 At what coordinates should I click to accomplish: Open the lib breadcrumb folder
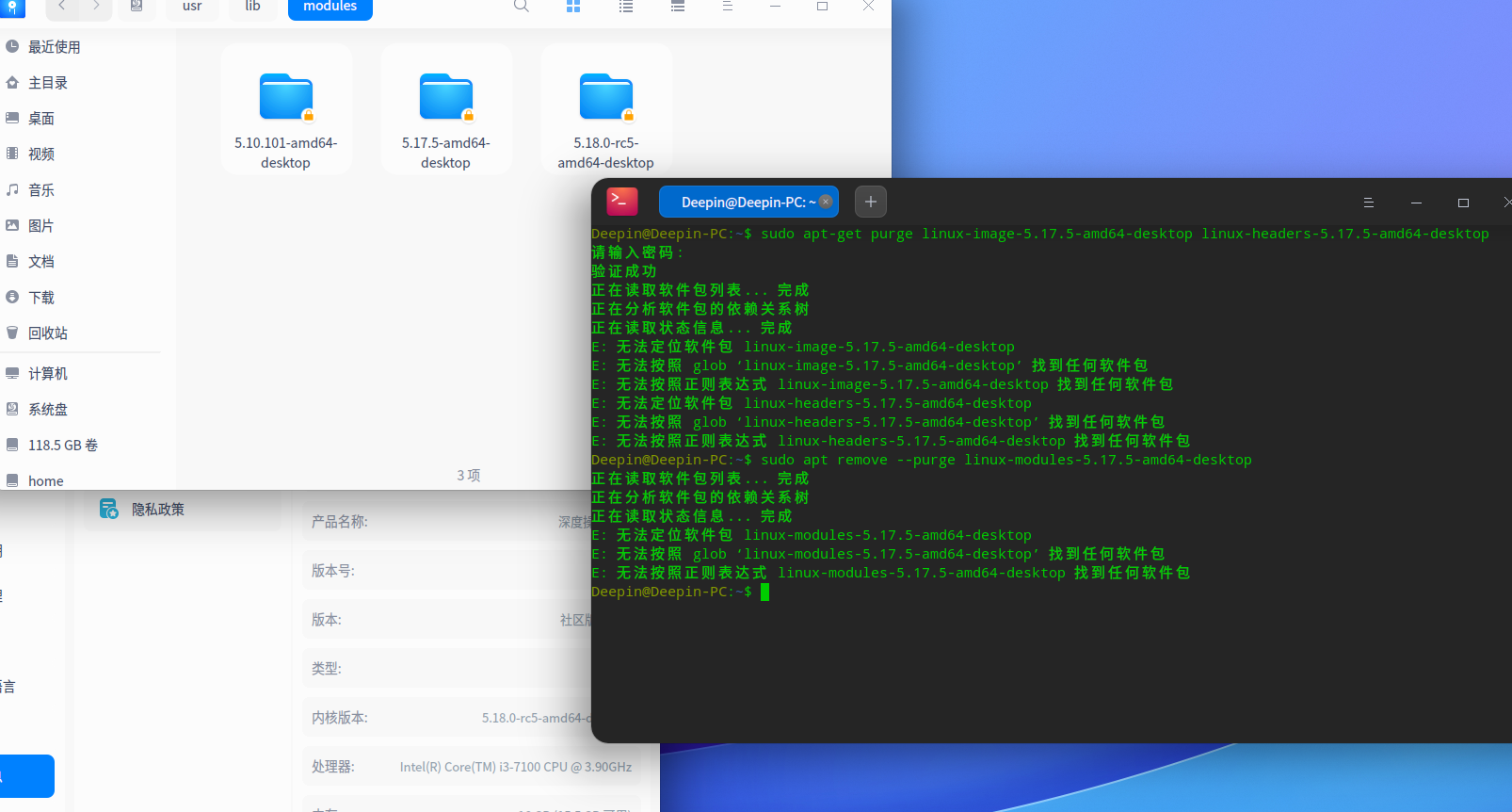tap(253, 6)
